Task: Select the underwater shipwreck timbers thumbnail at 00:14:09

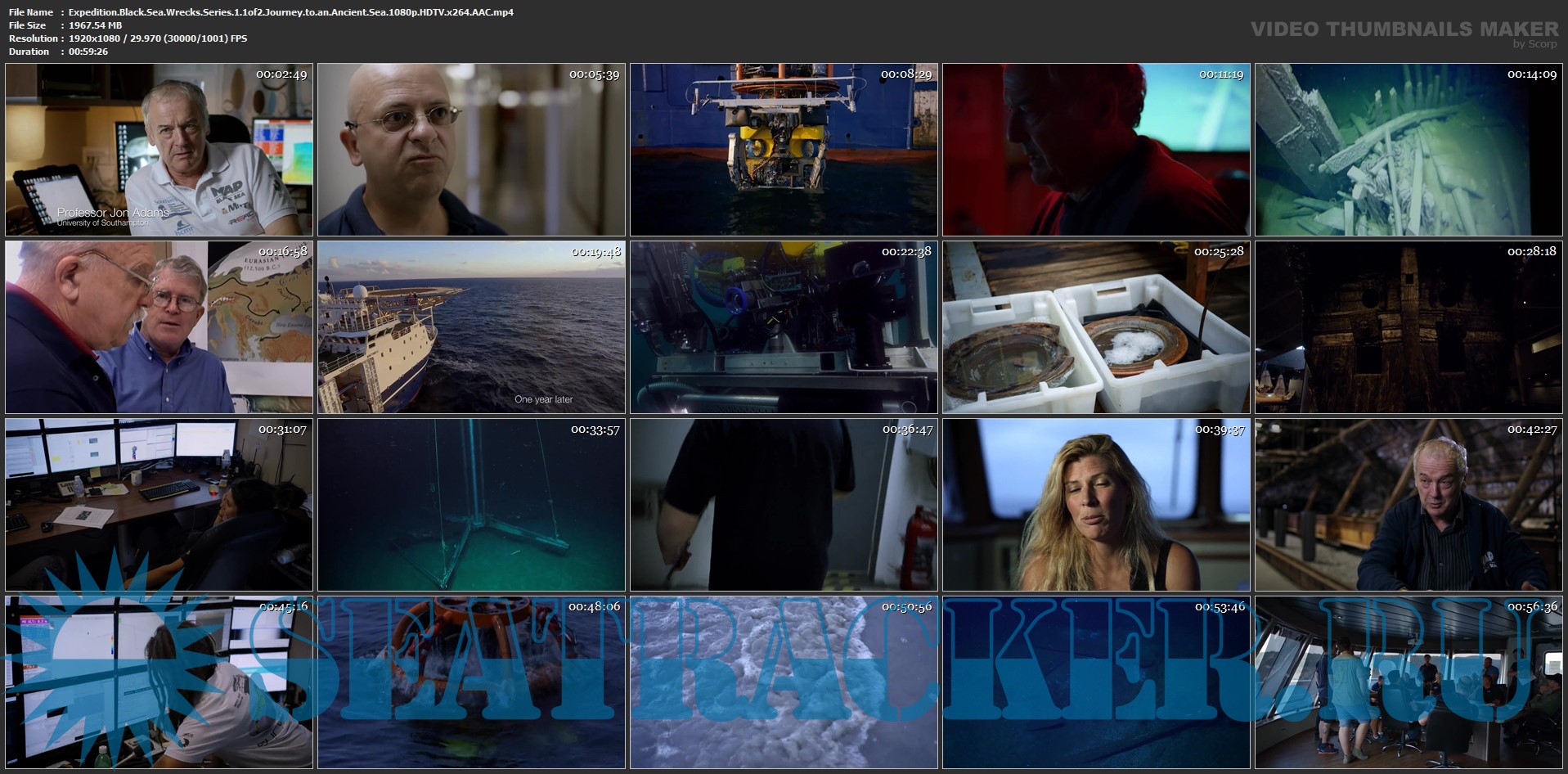Action: 1409,150
